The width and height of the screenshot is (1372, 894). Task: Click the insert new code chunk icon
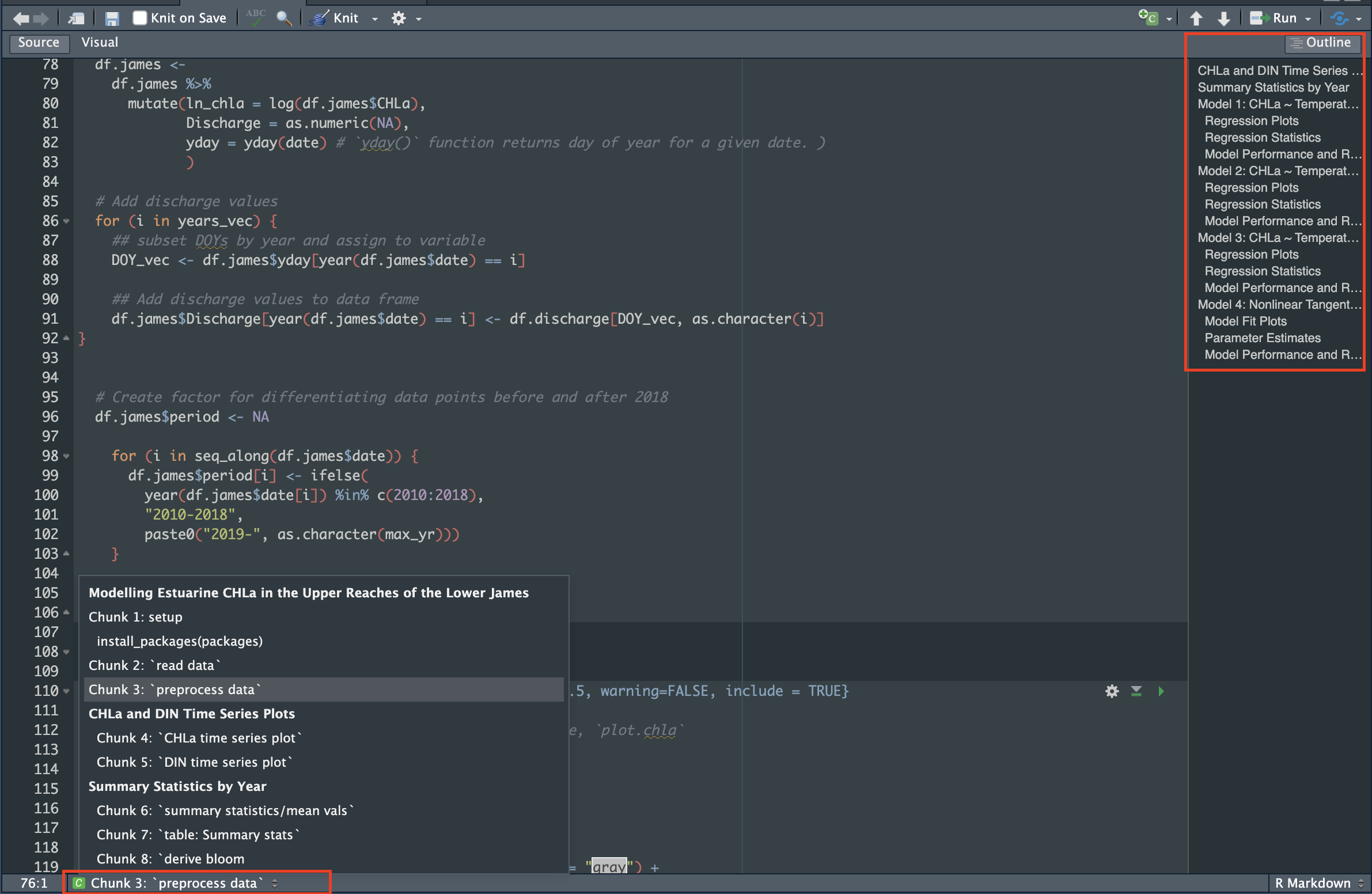[x=1149, y=18]
